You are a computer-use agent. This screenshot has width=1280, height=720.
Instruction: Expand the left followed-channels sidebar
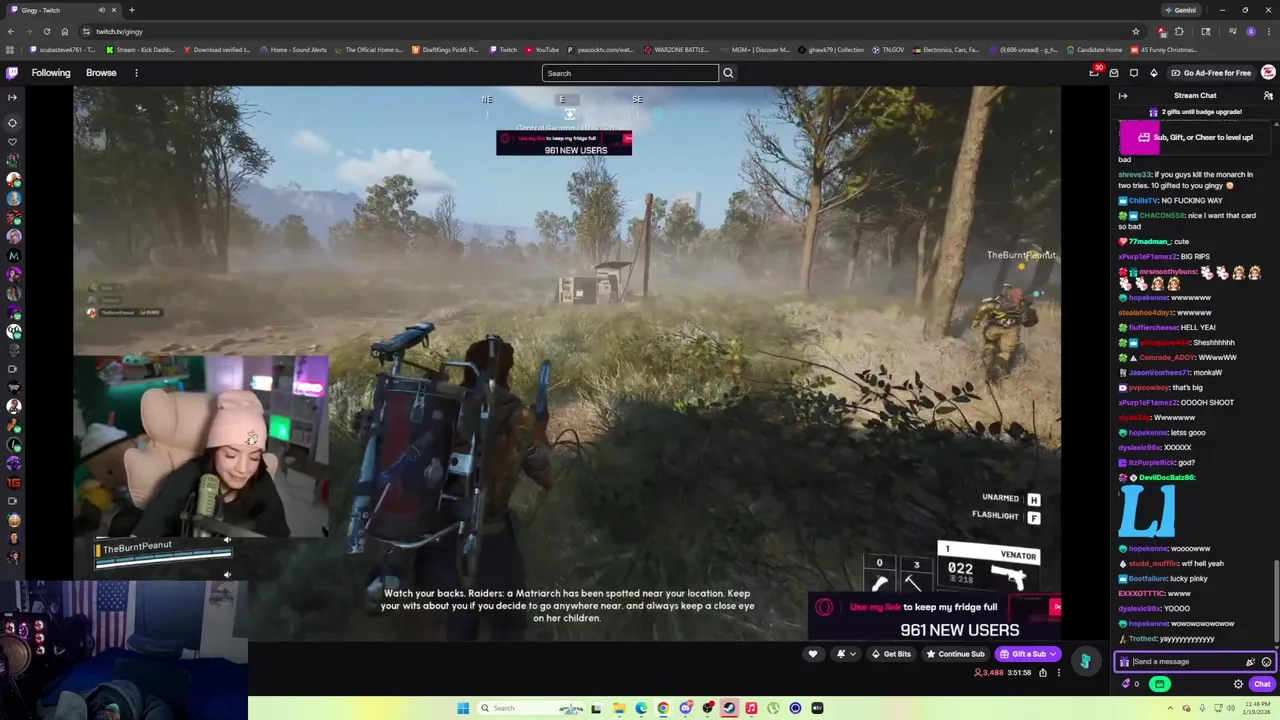pos(12,97)
